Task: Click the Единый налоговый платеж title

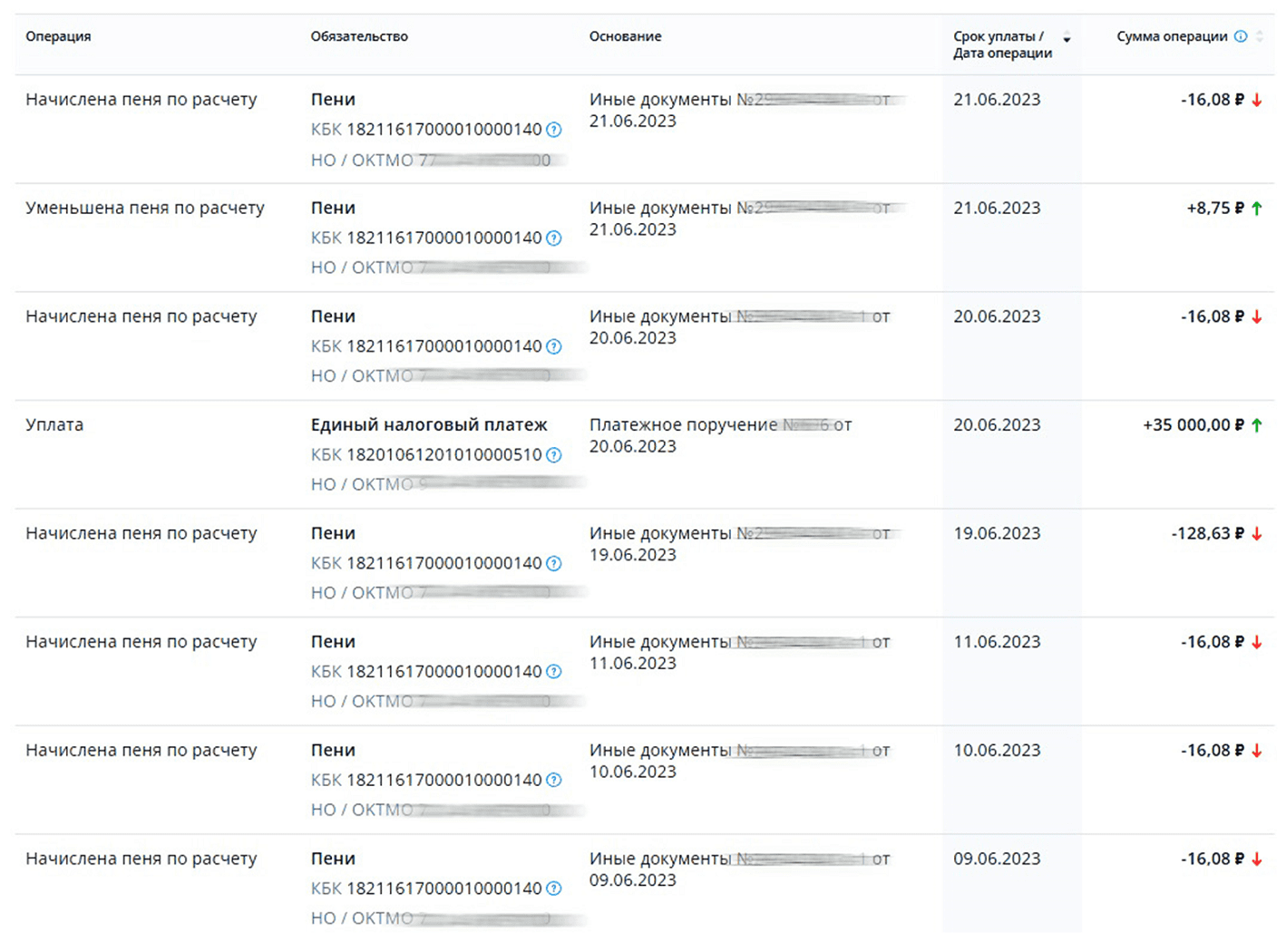Action: [x=429, y=425]
